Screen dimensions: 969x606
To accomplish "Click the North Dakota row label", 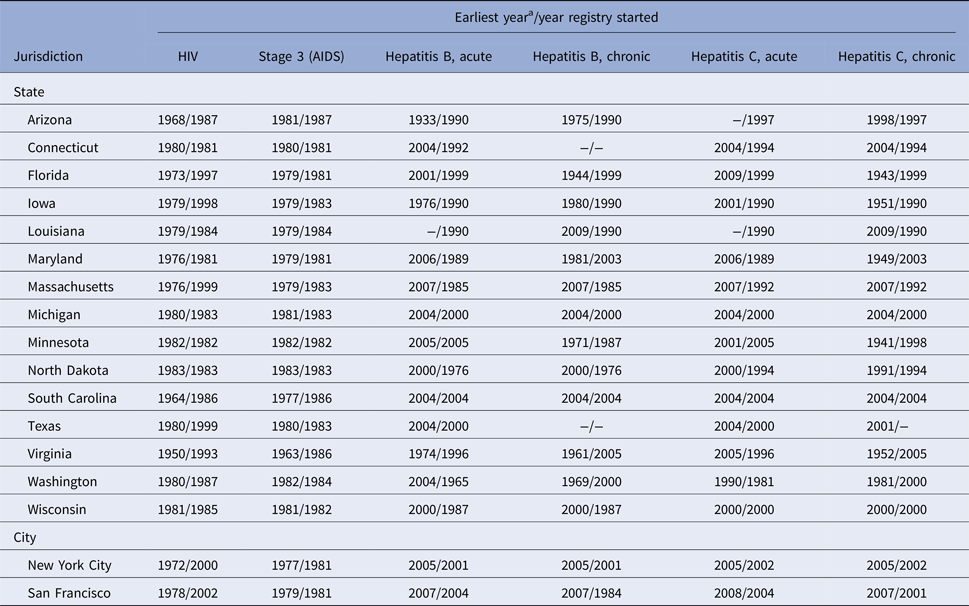I will pos(68,370).
